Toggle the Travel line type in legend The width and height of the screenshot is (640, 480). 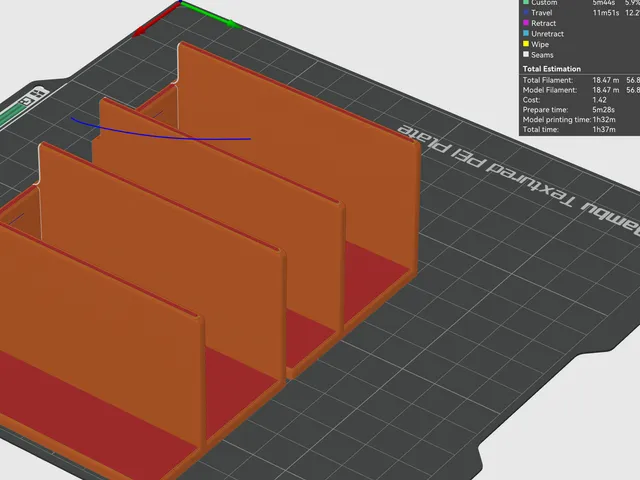click(541, 13)
